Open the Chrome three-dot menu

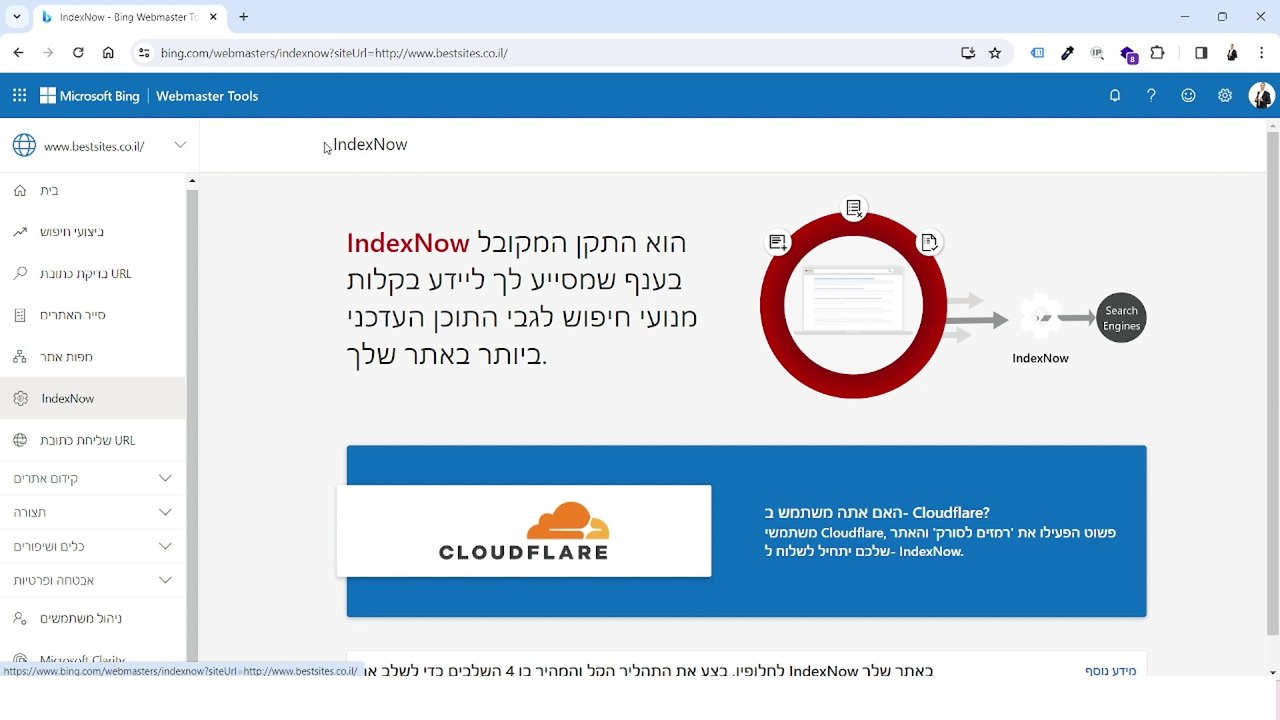click(x=1262, y=53)
